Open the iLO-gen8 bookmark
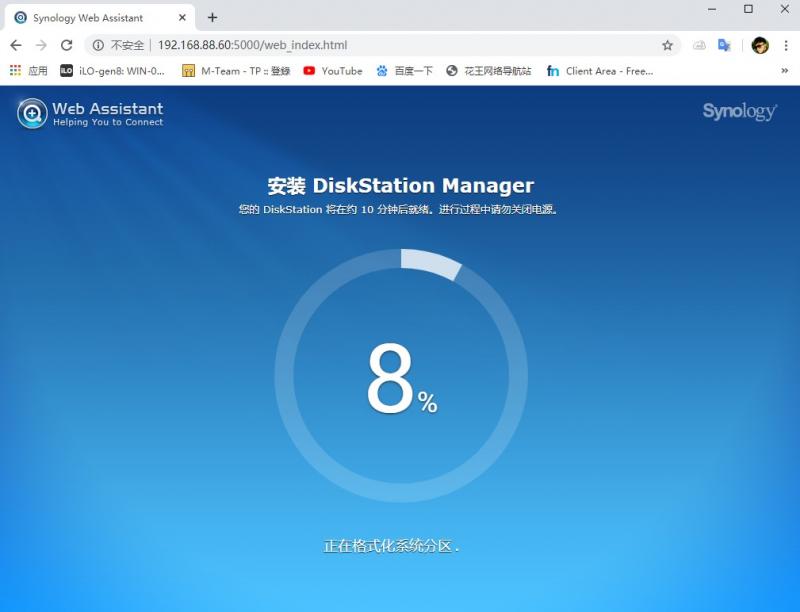This screenshot has height=612, width=800. pyautogui.click(x=112, y=71)
